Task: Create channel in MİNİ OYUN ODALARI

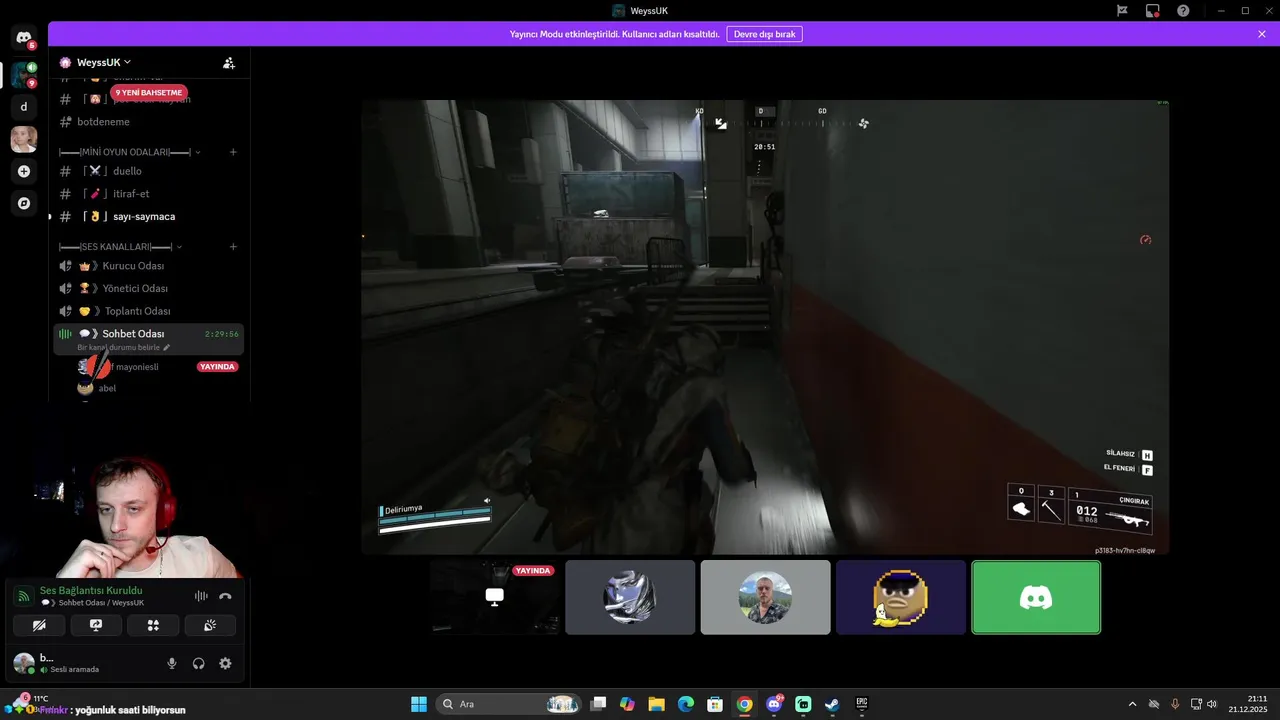Action: [233, 152]
